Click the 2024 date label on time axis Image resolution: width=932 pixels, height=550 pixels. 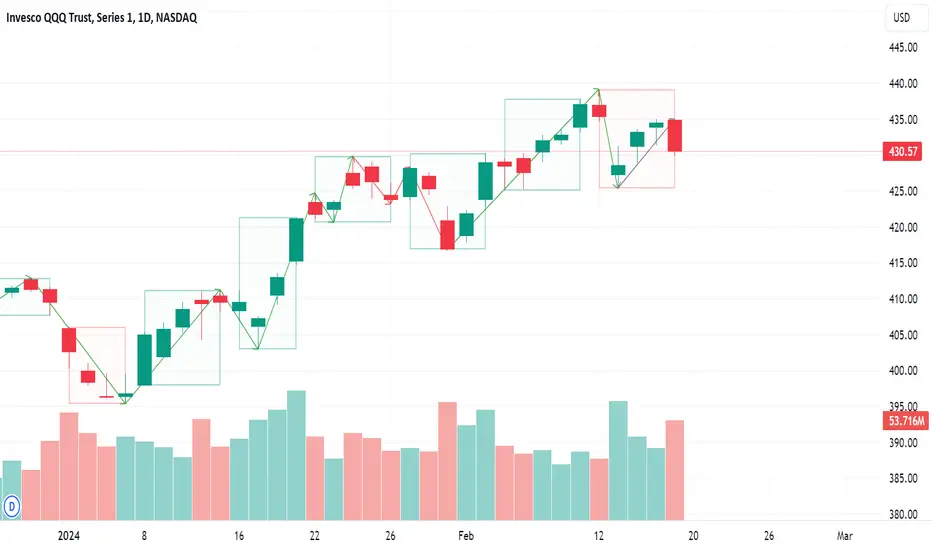click(69, 536)
